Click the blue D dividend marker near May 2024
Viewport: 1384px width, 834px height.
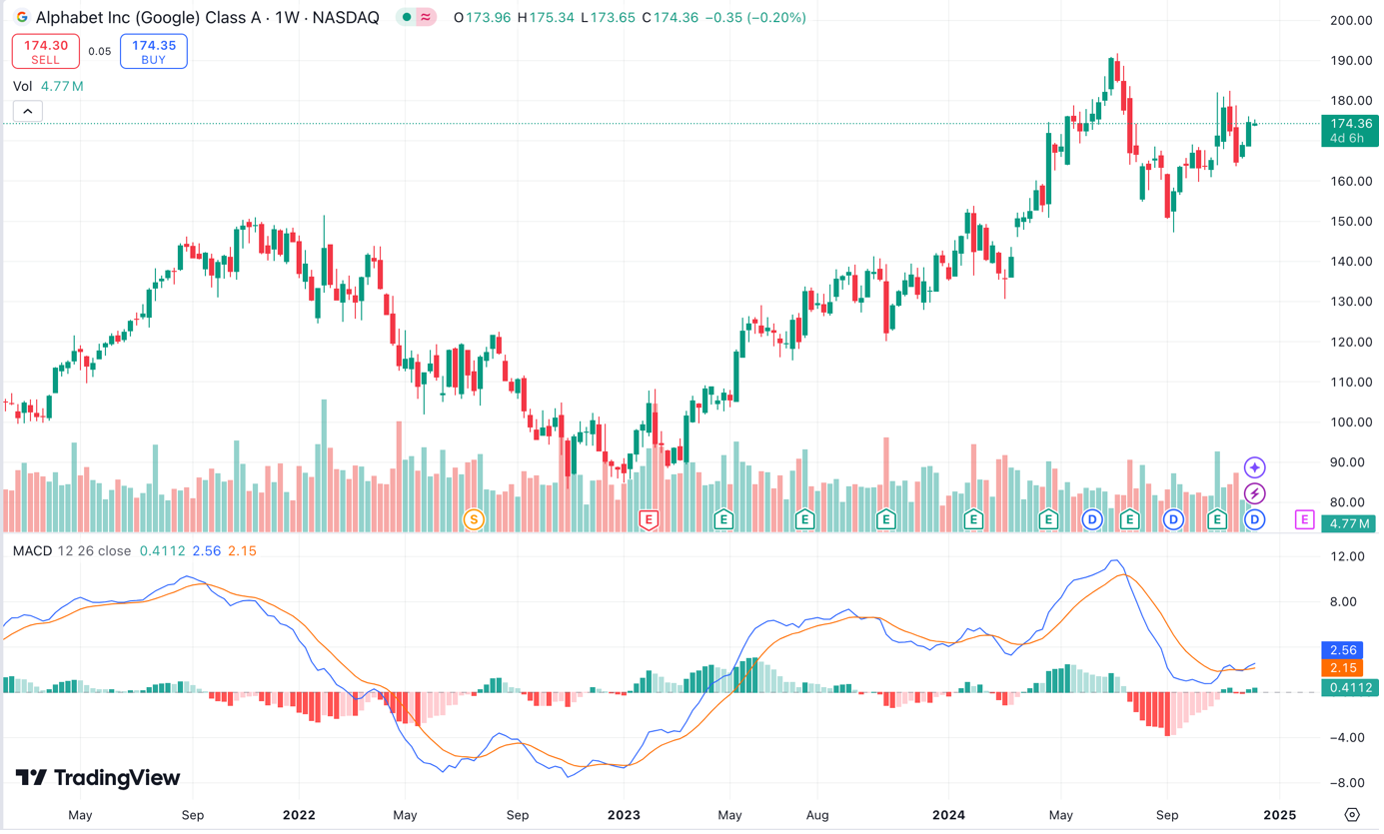pos(1091,519)
